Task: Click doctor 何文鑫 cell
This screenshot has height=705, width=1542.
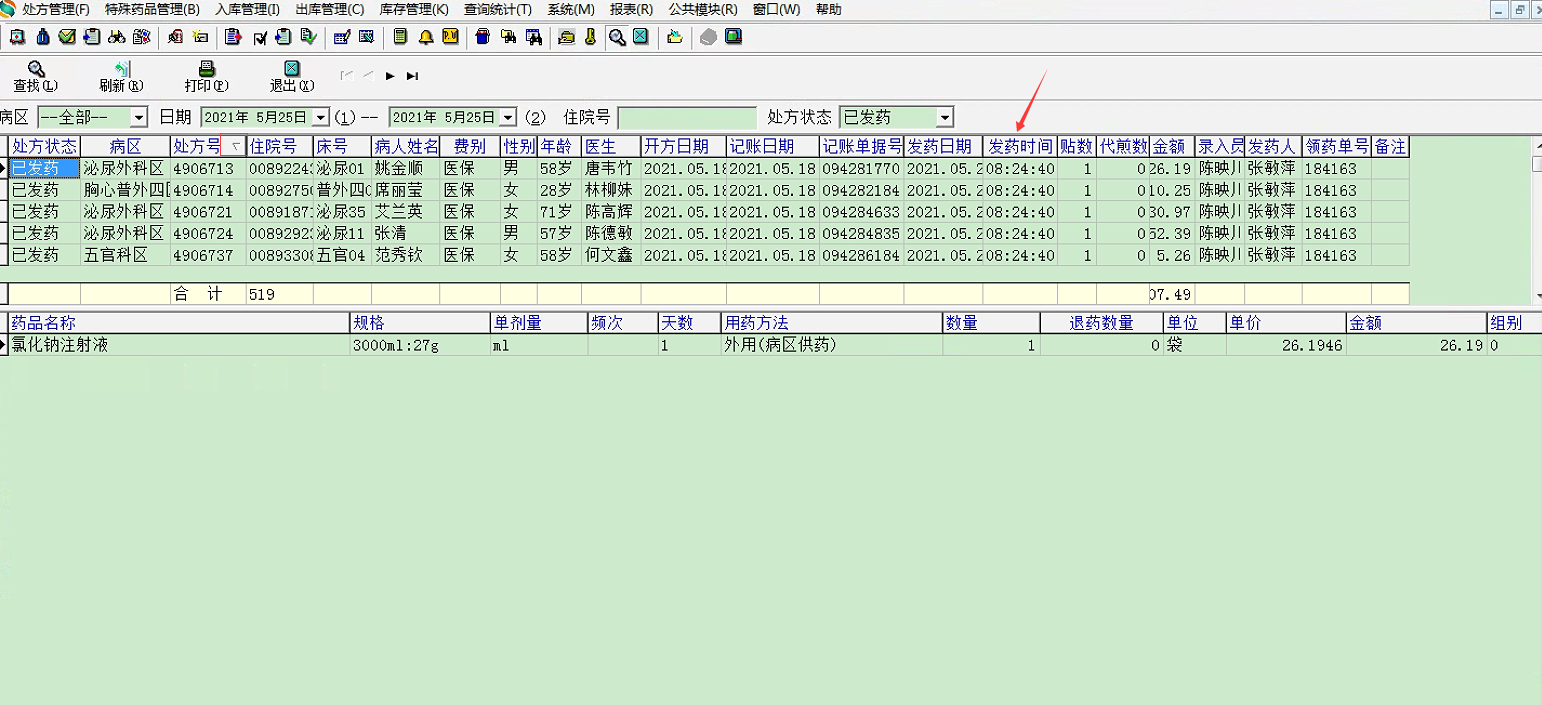Action: [x=610, y=255]
